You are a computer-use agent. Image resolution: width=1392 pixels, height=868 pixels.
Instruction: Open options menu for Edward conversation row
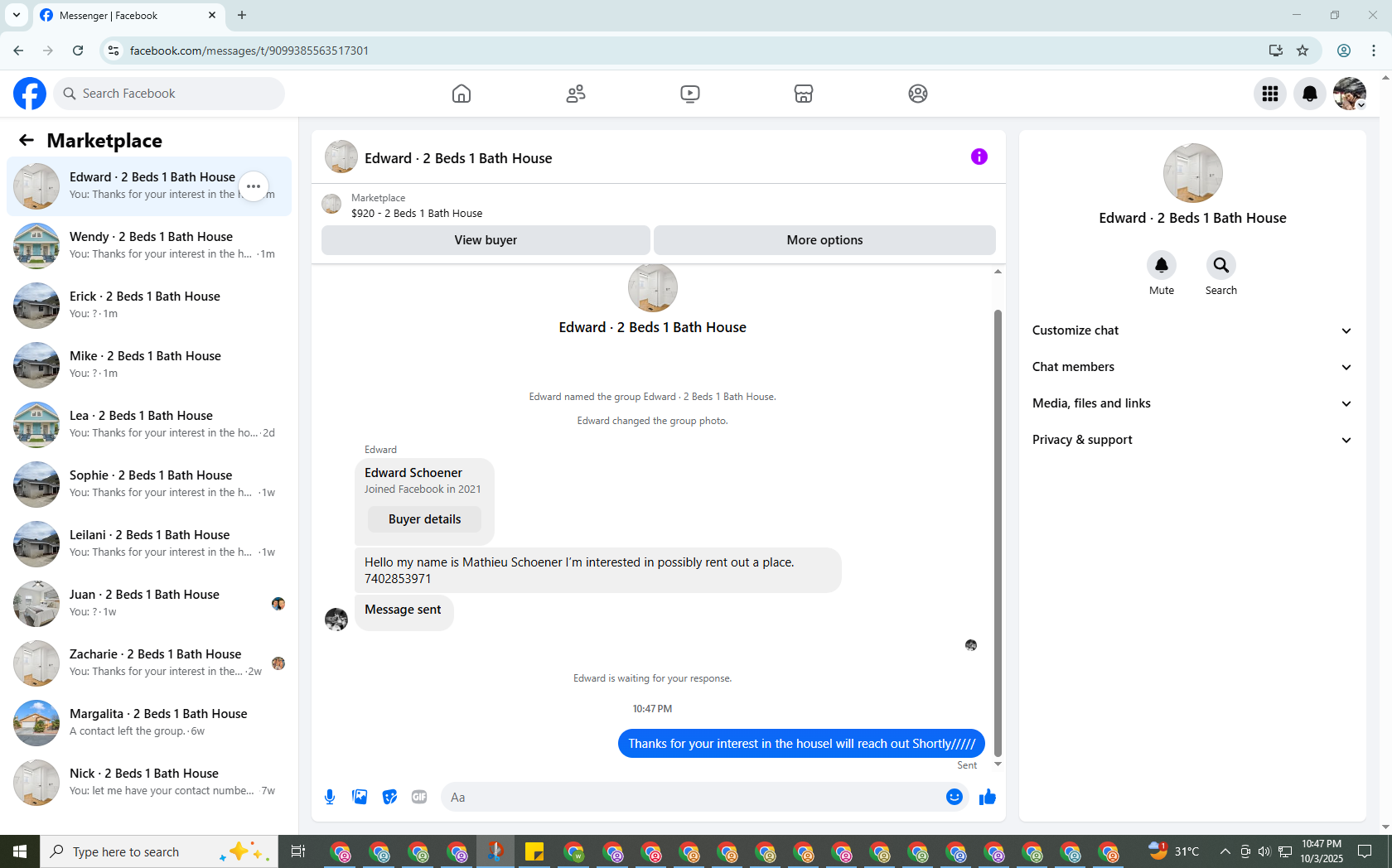pos(254,186)
